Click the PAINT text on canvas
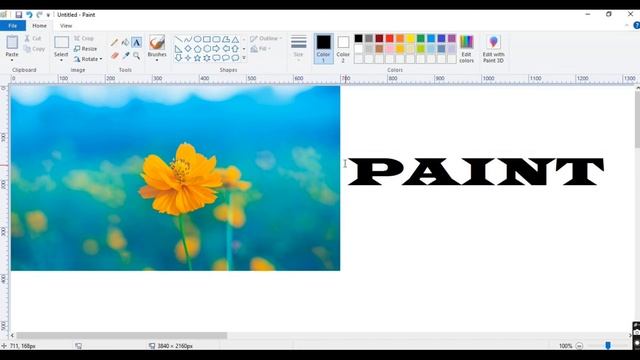Screen dimensions: 640x360 475,172
